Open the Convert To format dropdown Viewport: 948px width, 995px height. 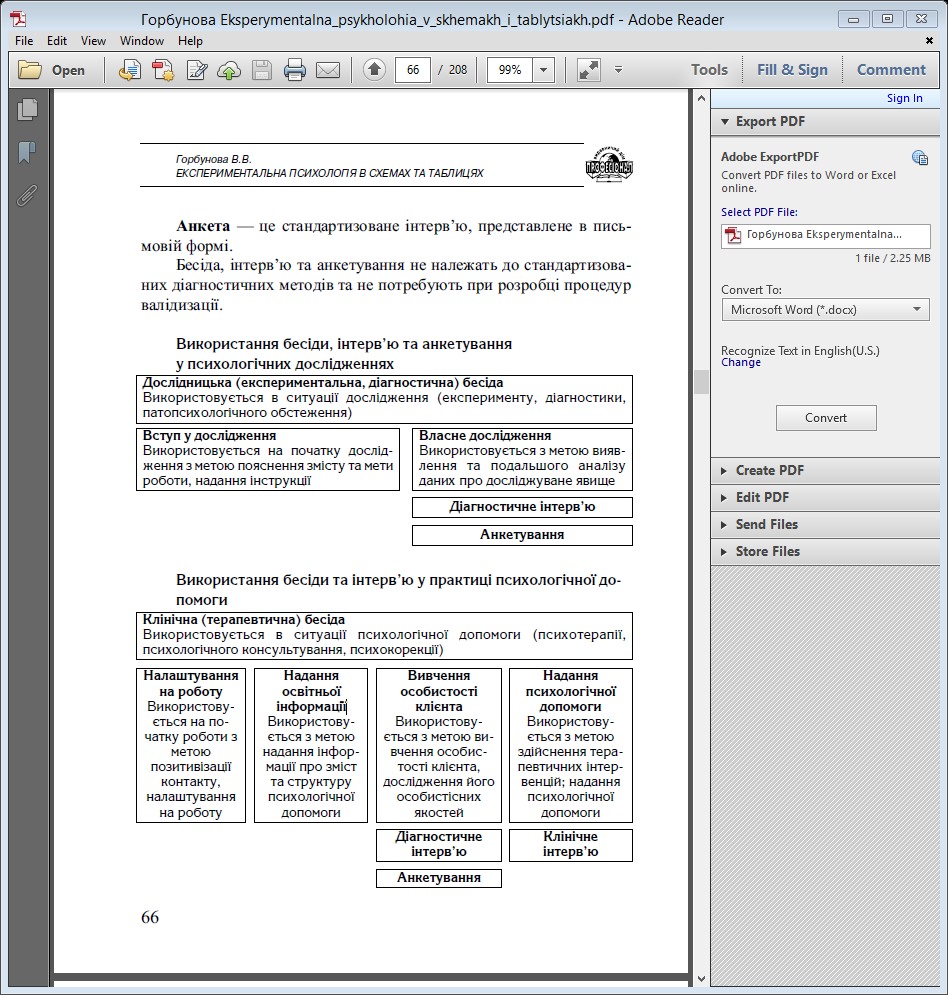tap(825, 310)
